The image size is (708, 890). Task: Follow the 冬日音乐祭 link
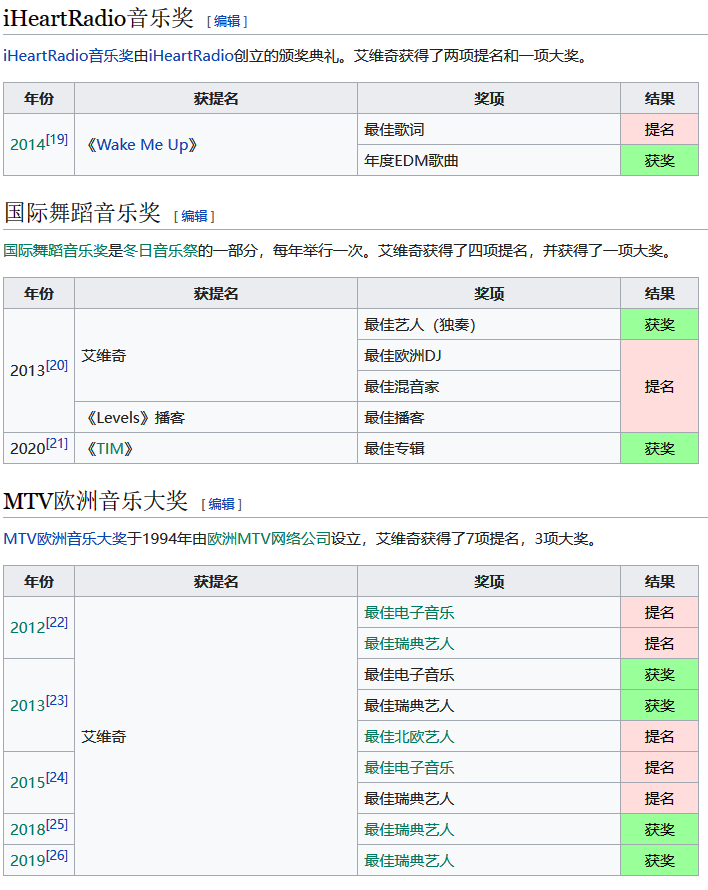click(x=160, y=250)
